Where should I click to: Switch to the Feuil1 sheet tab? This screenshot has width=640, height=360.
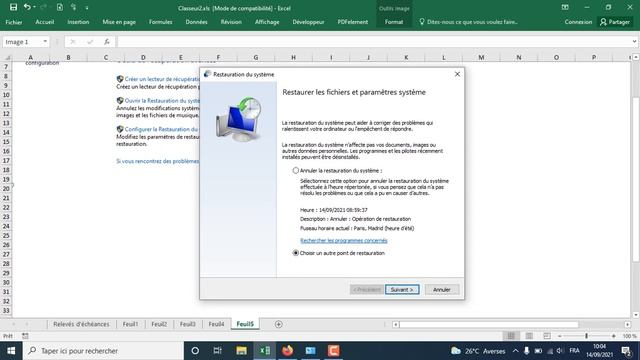pyautogui.click(x=130, y=324)
